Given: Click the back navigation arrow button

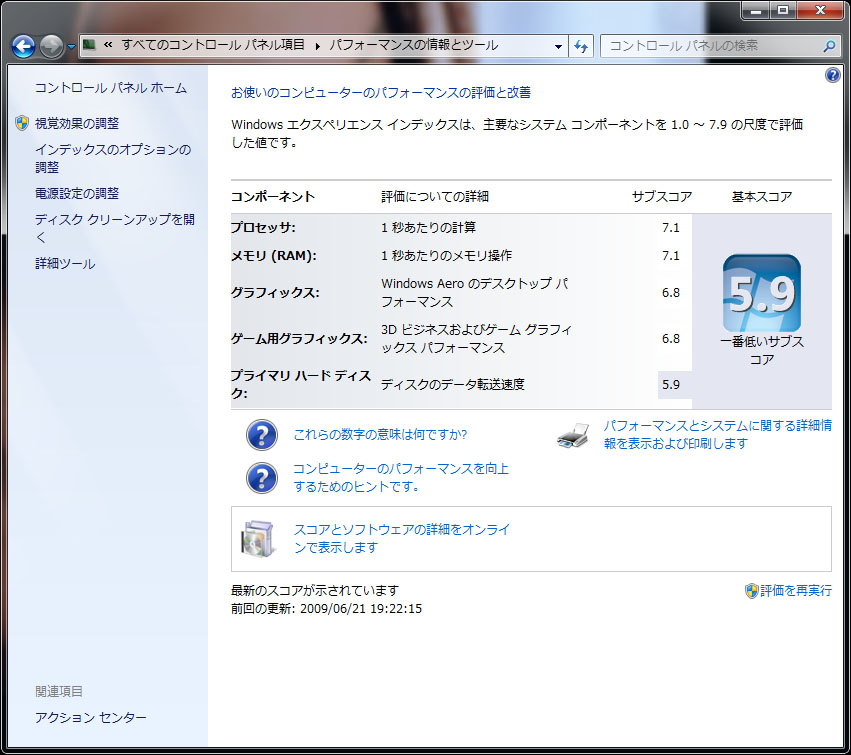Looking at the screenshot, I should click(x=24, y=46).
